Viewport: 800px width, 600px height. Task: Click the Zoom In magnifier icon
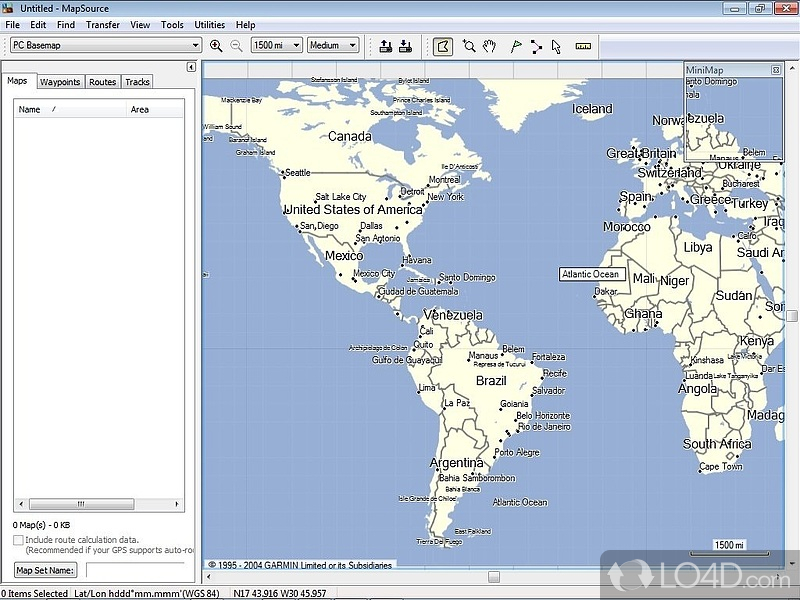tap(216, 45)
